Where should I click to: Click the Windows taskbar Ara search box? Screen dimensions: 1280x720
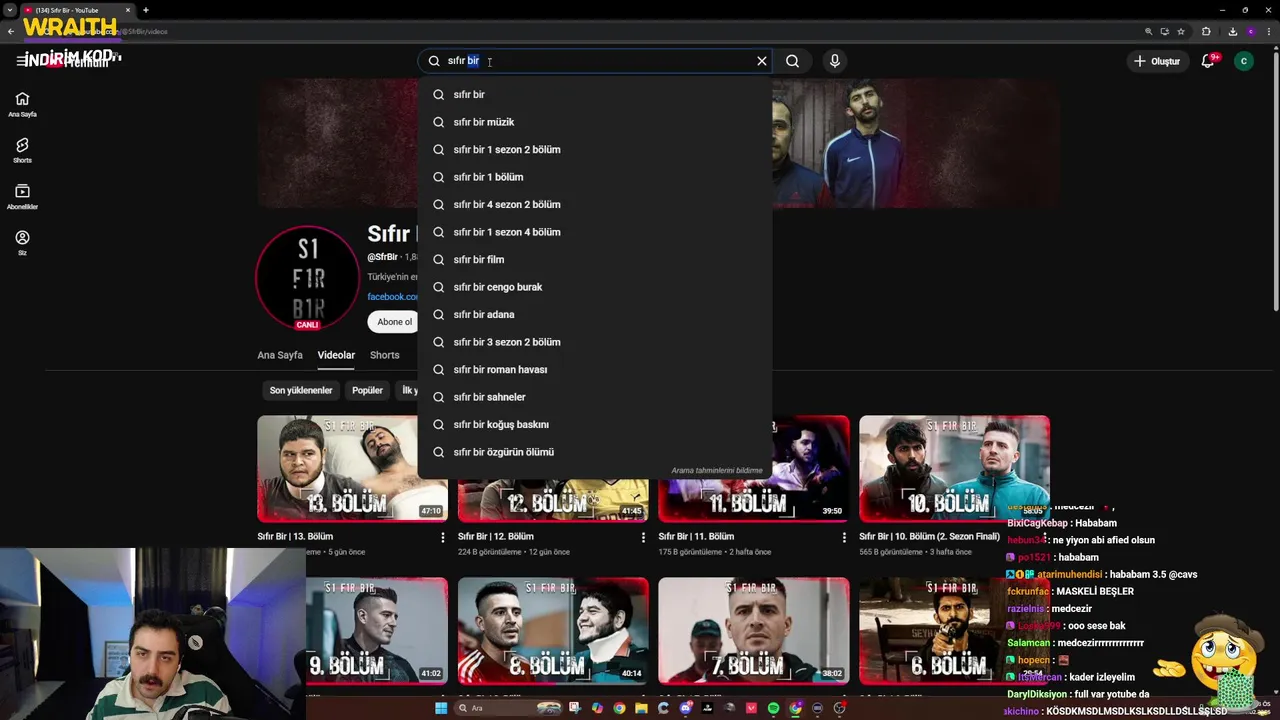(508, 708)
